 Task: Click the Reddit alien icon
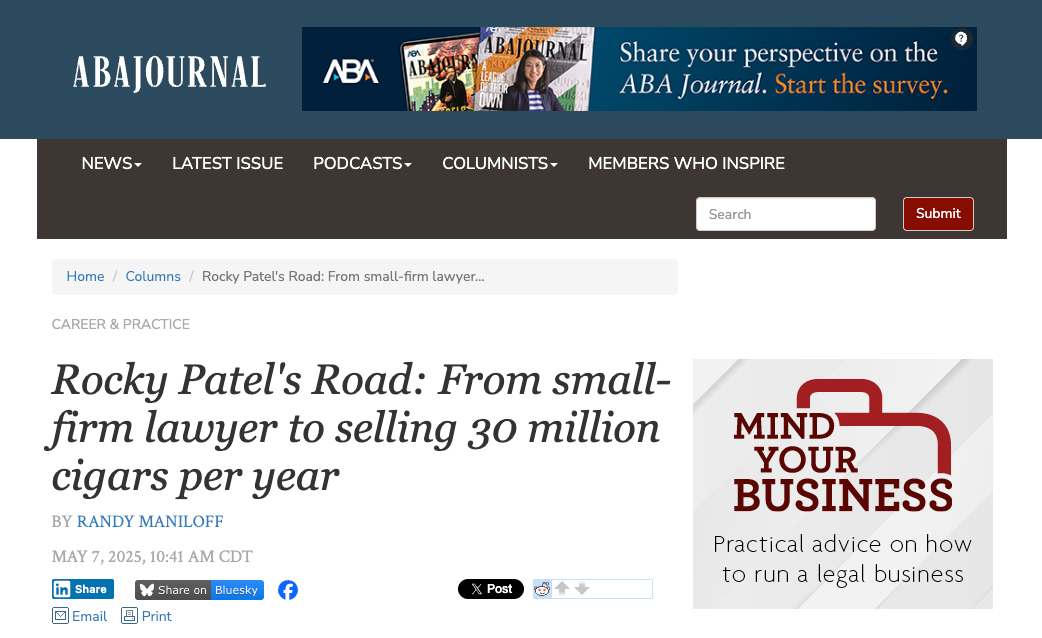pos(542,589)
